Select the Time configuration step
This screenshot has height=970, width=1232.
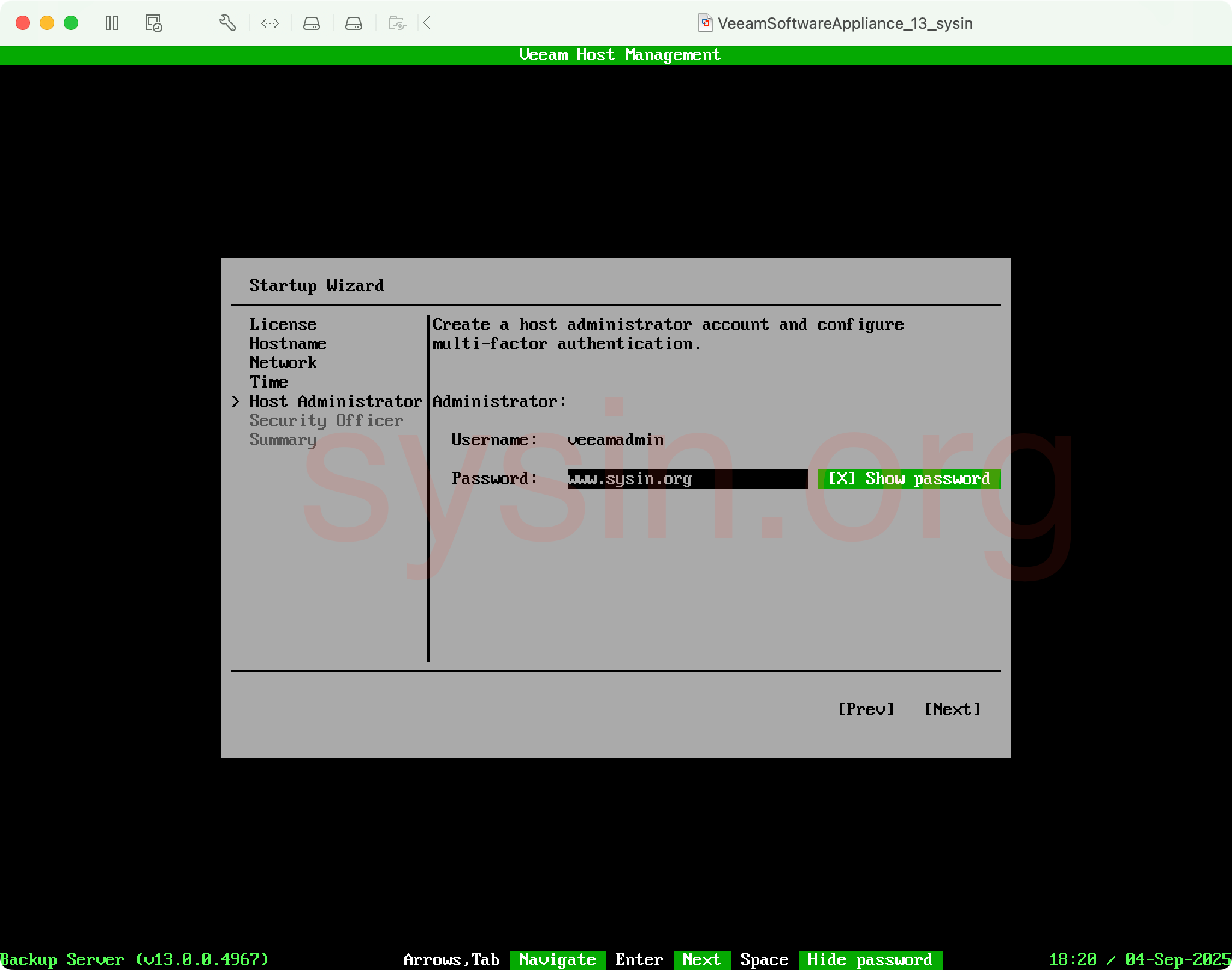tap(268, 382)
